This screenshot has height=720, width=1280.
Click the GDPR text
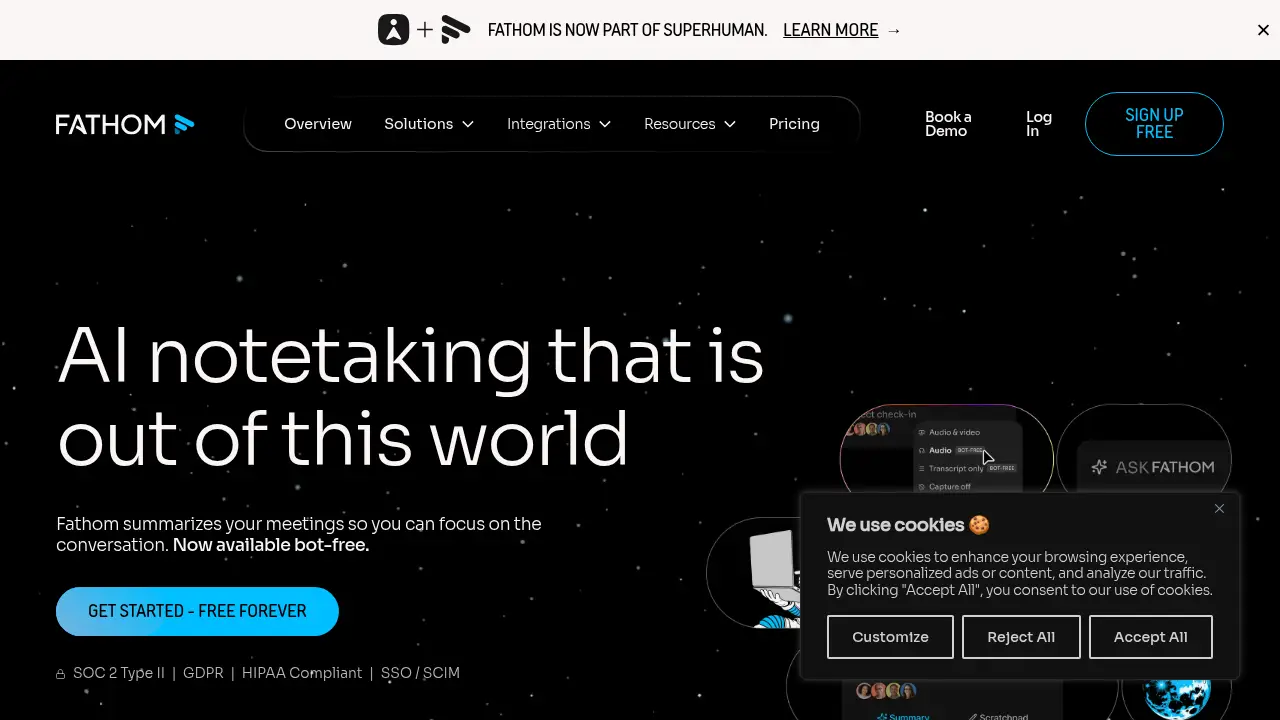point(204,673)
